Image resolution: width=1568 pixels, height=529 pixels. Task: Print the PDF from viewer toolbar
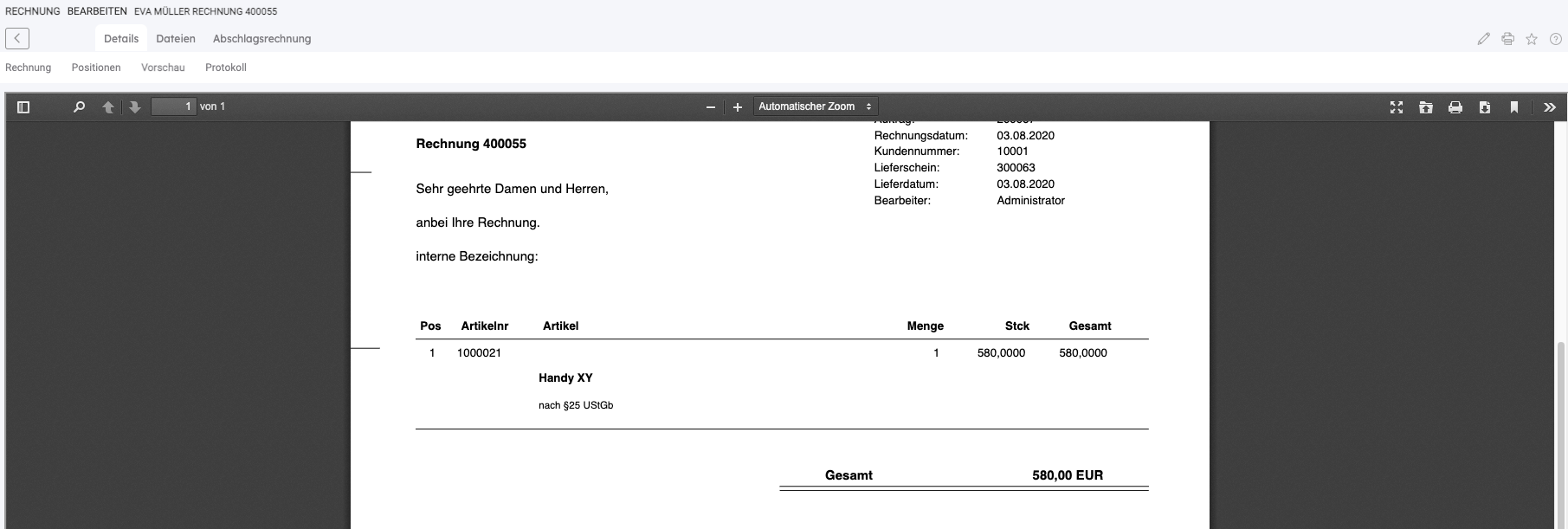click(x=1455, y=107)
